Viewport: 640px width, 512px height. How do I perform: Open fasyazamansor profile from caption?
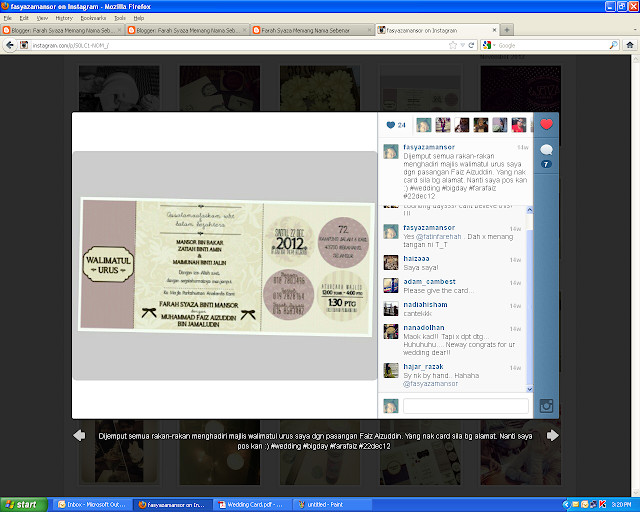429,147
